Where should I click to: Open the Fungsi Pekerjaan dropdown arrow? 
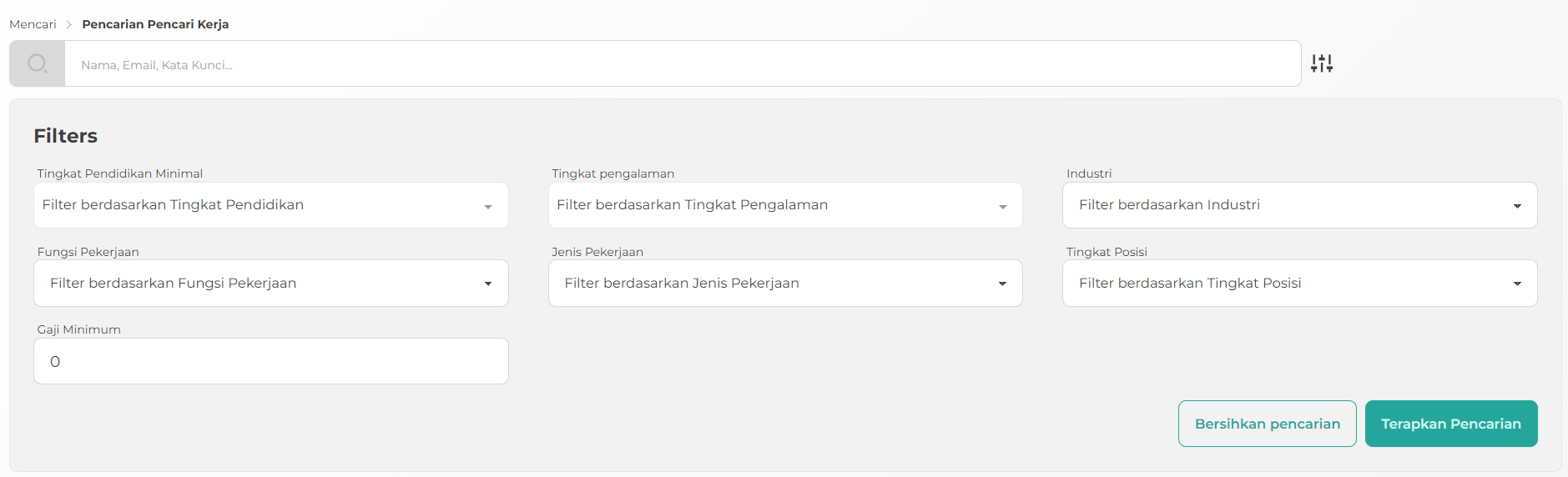click(x=488, y=284)
